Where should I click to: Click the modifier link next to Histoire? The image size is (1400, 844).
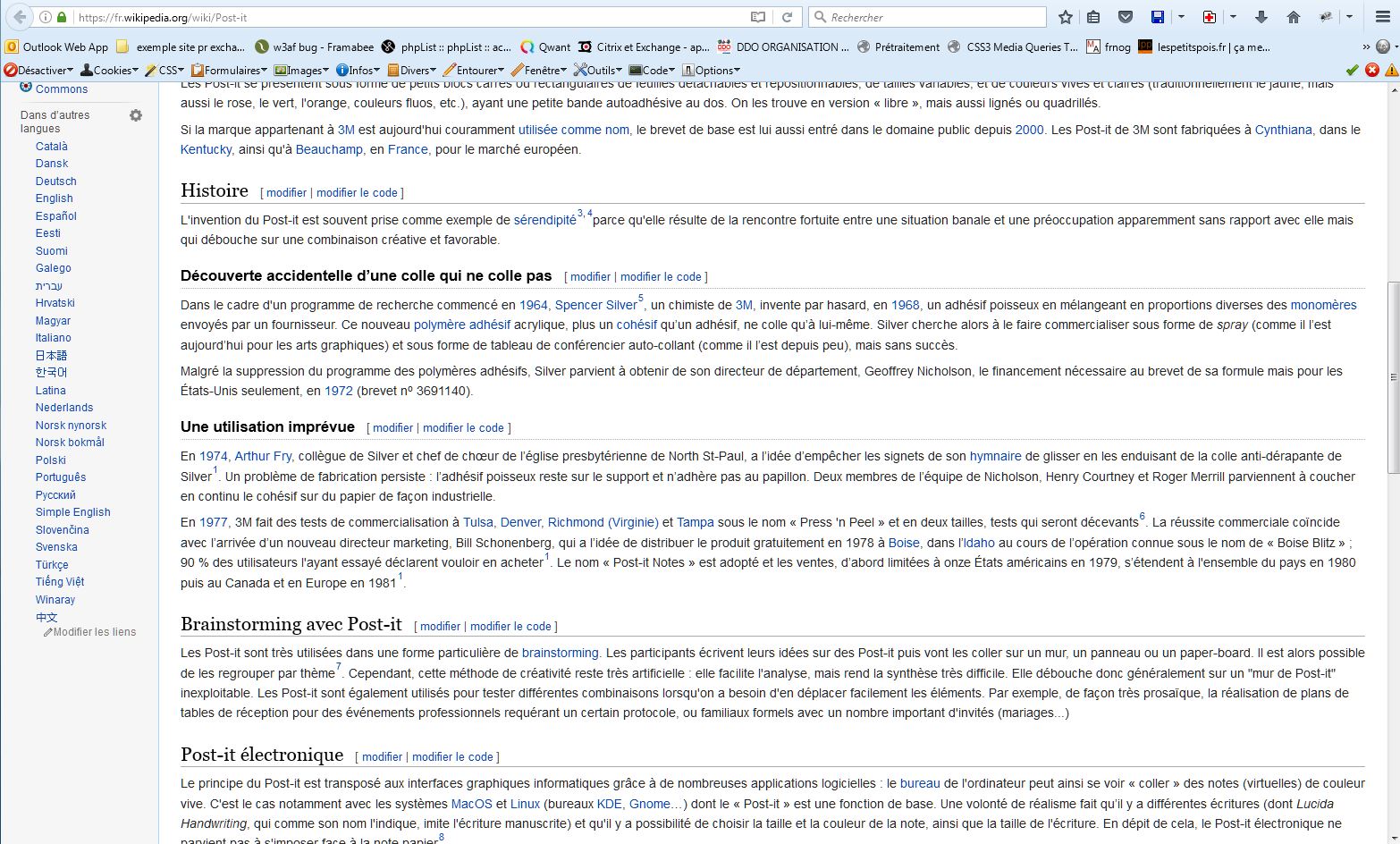(286, 192)
